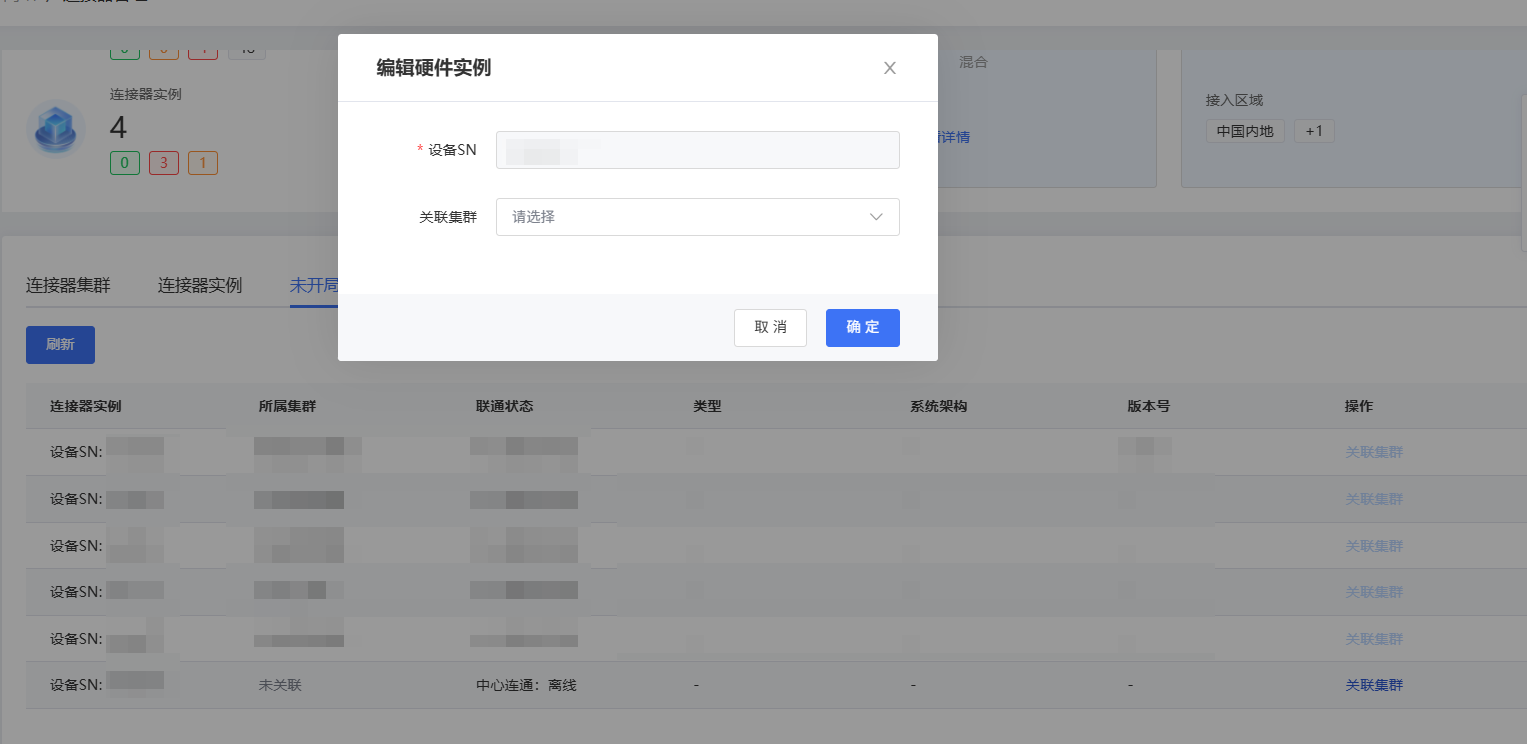Confirm with the 确定 button
Viewport: 1527px width, 744px height.
(x=862, y=328)
